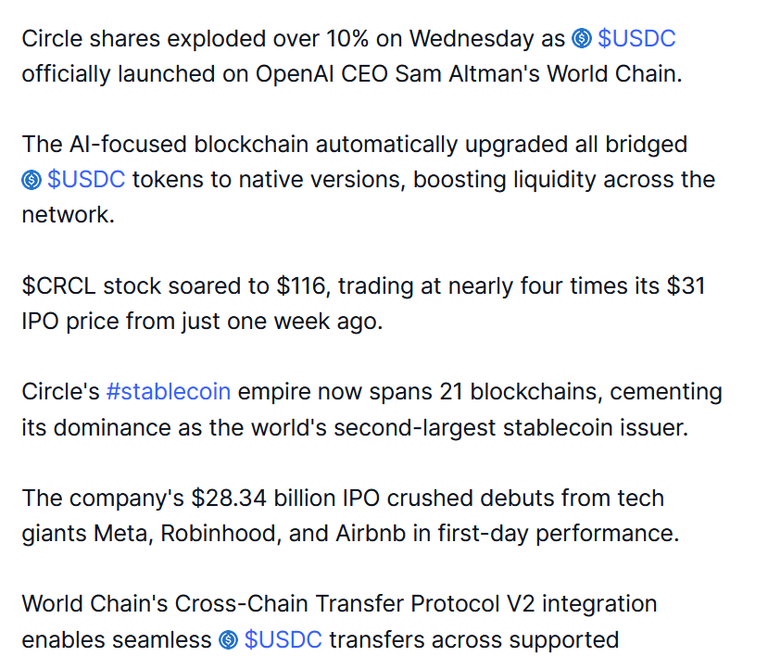Click the USDC coin icon in first paragraph
This screenshot has height=658, width=768.
(x=581, y=39)
